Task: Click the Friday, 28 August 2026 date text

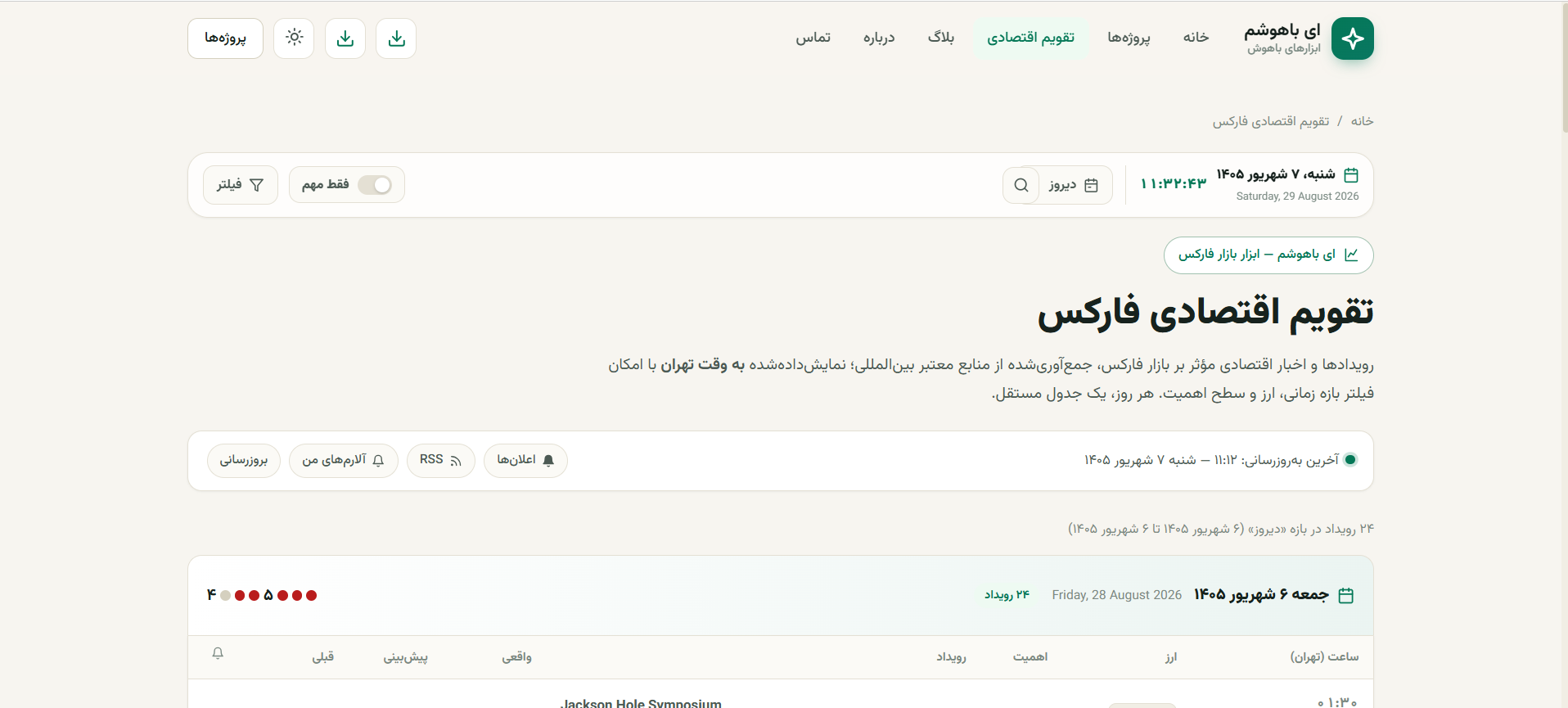Action: (x=1117, y=595)
